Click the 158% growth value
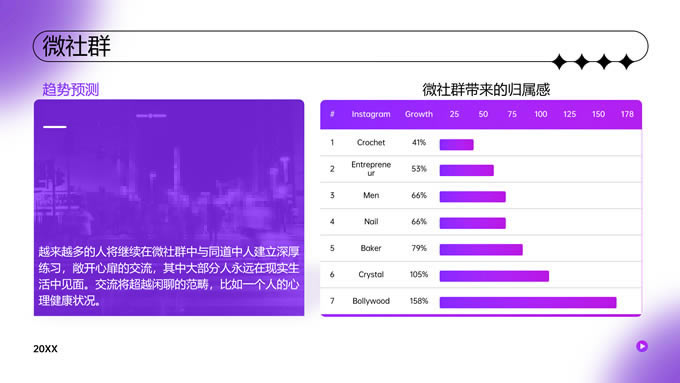This screenshot has height=383, width=680. point(419,301)
